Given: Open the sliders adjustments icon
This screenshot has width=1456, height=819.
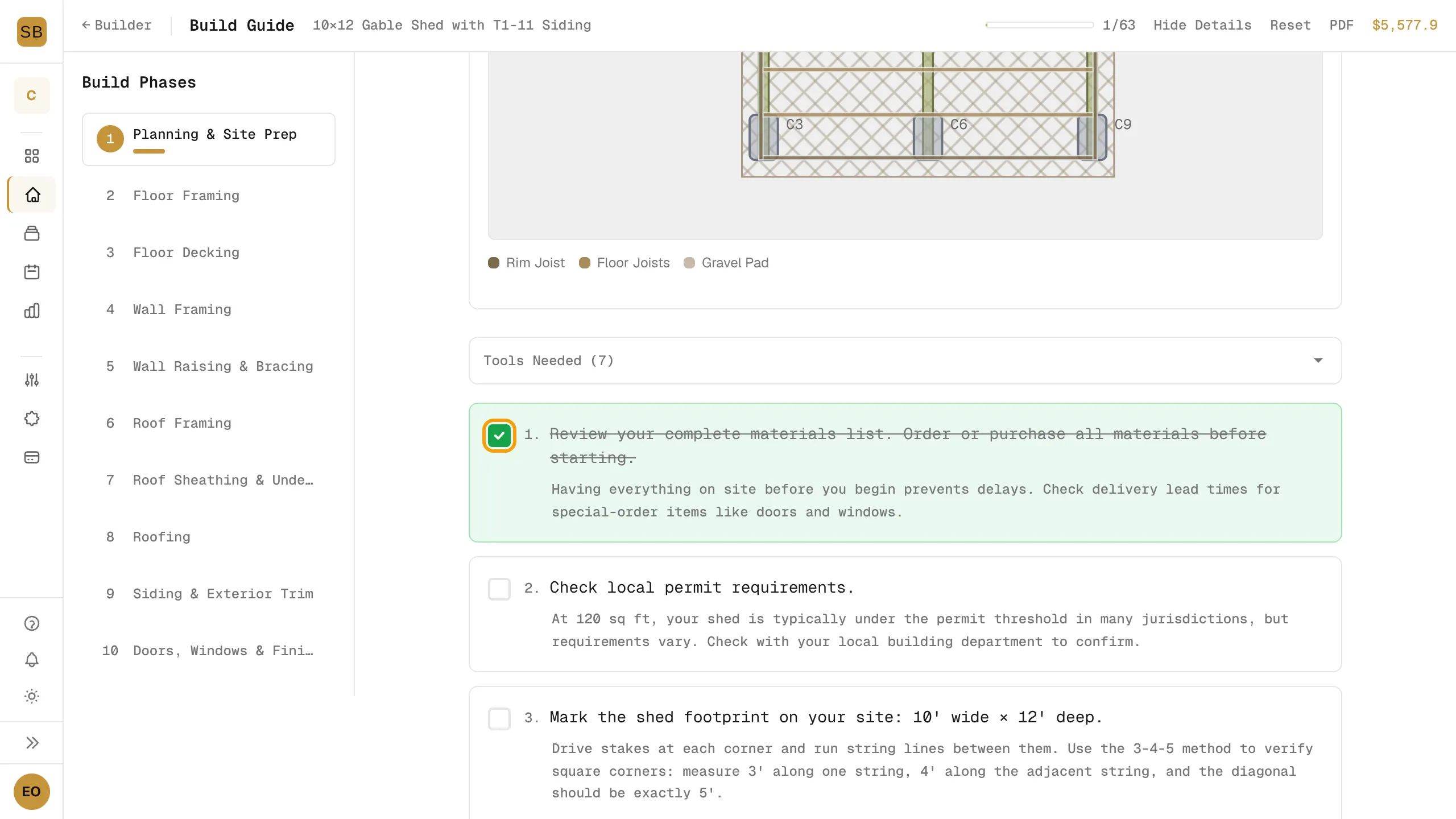Looking at the screenshot, I should (32, 380).
